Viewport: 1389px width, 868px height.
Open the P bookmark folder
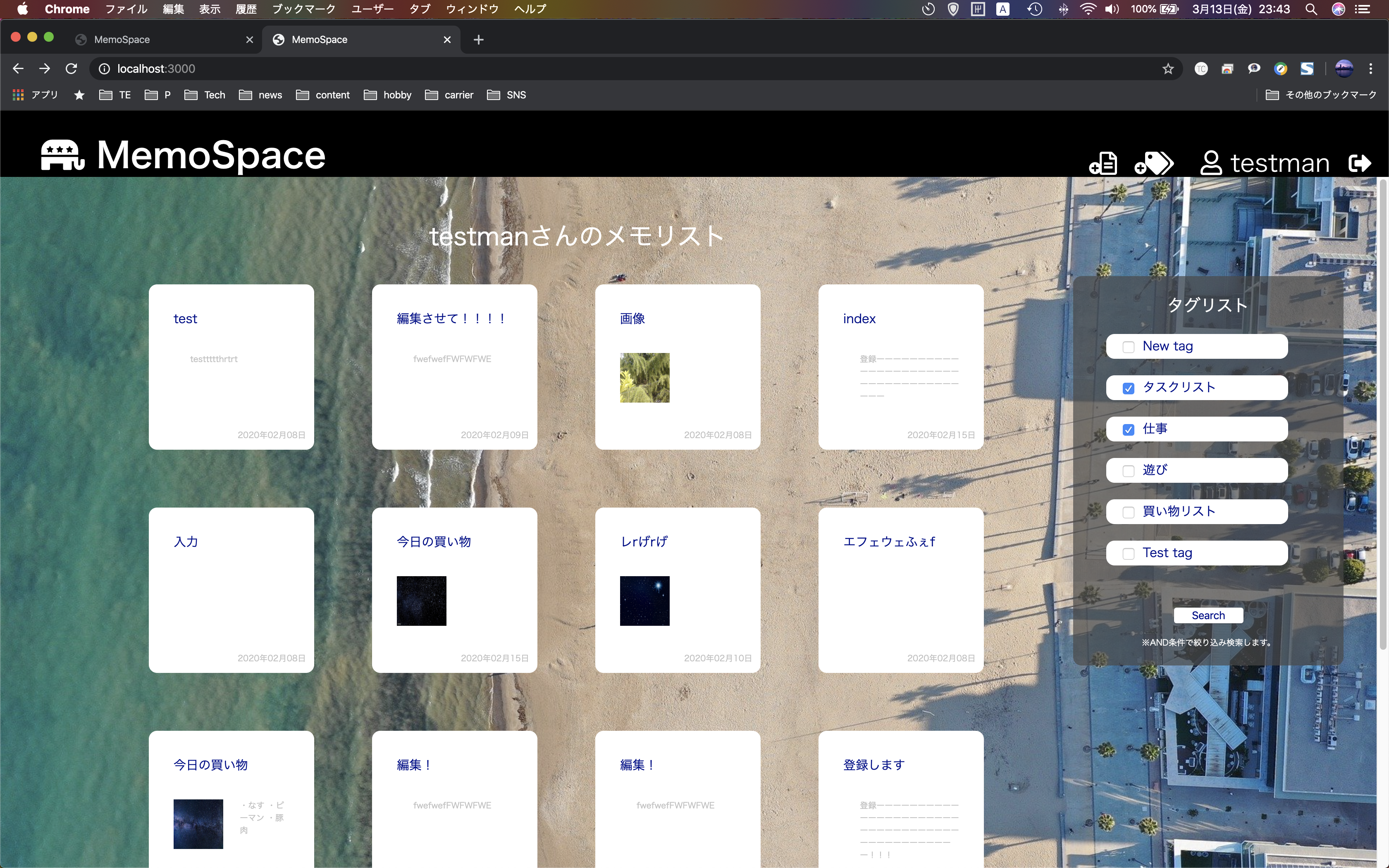tap(158, 95)
